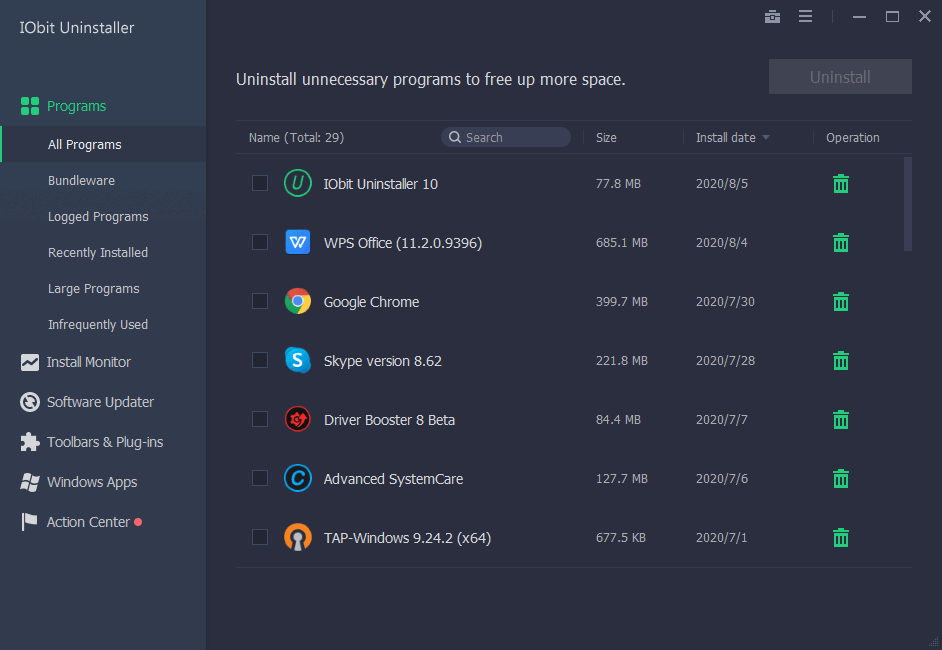Screen dimensions: 942x650
Task: Select the Driver Booster 8 Beta checkbox
Action: tap(260, 419)
